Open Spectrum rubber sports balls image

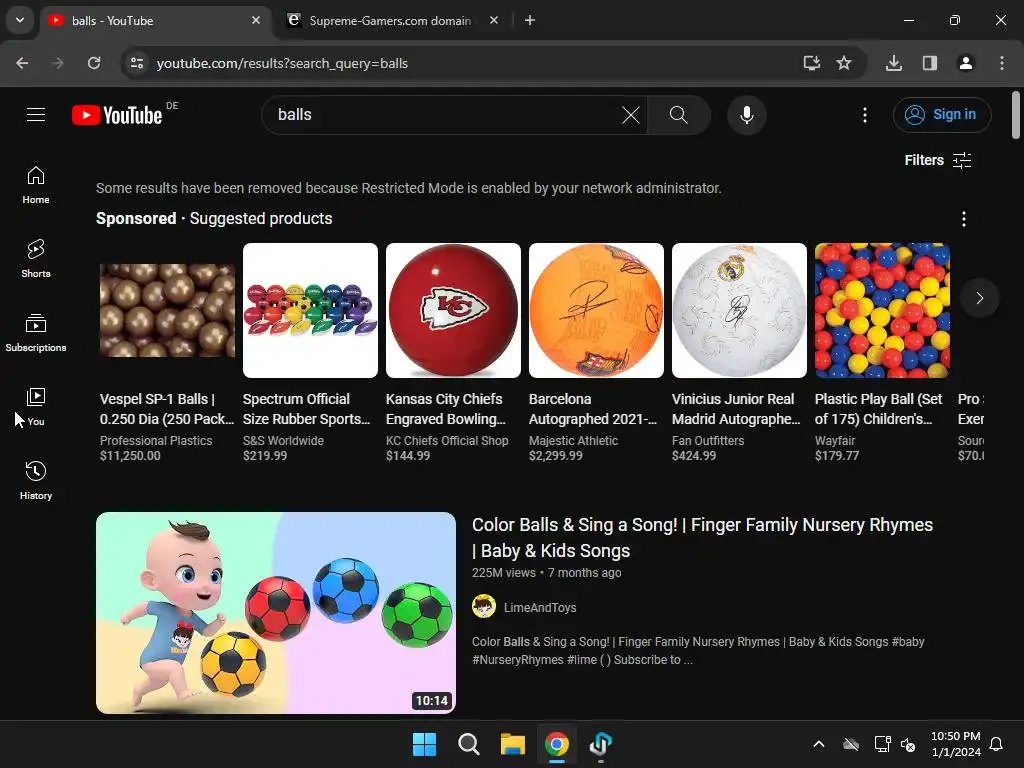310,310
